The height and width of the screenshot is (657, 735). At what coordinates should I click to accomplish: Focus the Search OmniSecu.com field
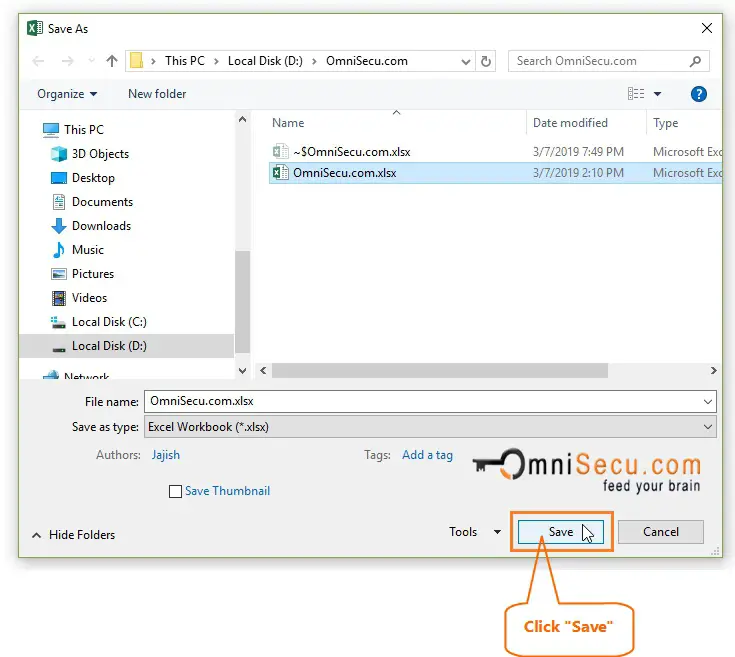(x=608, y=61)
